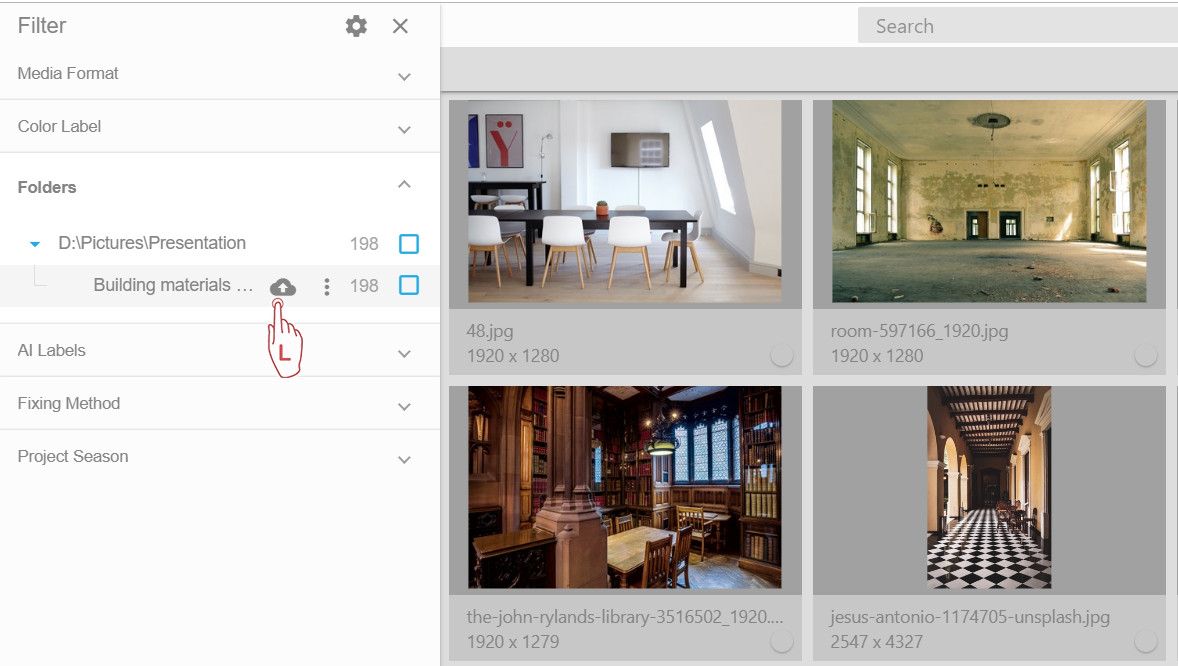Collapse the Folders section
The image size is (1178, 666).
tap(404, 184)
